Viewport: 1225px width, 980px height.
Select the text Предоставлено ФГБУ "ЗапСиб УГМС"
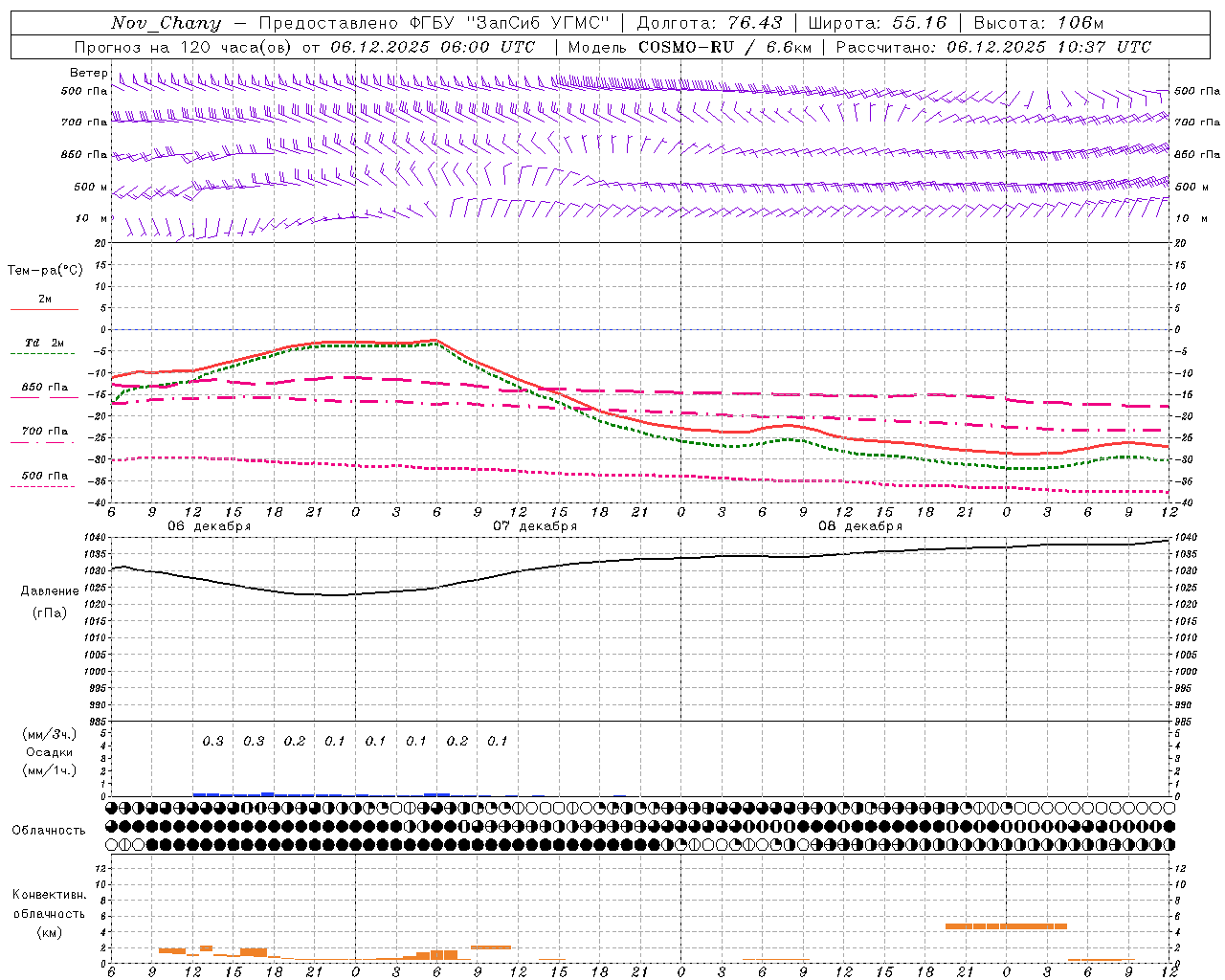pyautogui.click(x=434, y=23)
